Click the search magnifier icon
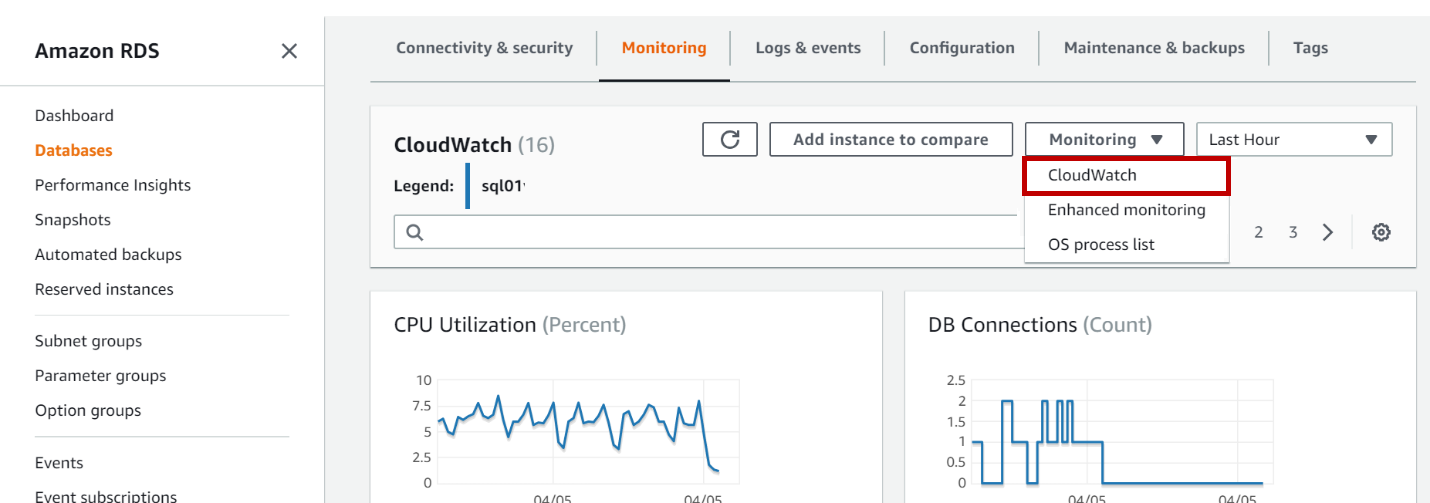This screenshot has width=1430, height=503. (415, 232)
